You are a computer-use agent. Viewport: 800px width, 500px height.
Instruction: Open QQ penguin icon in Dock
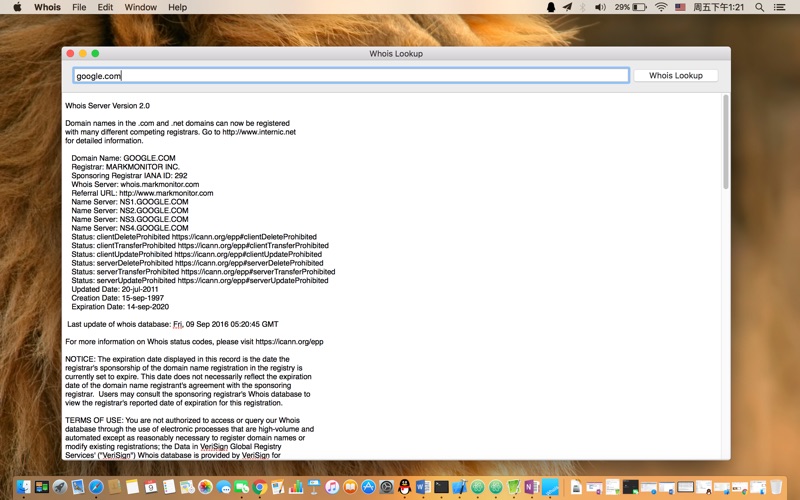coord(405,487)
